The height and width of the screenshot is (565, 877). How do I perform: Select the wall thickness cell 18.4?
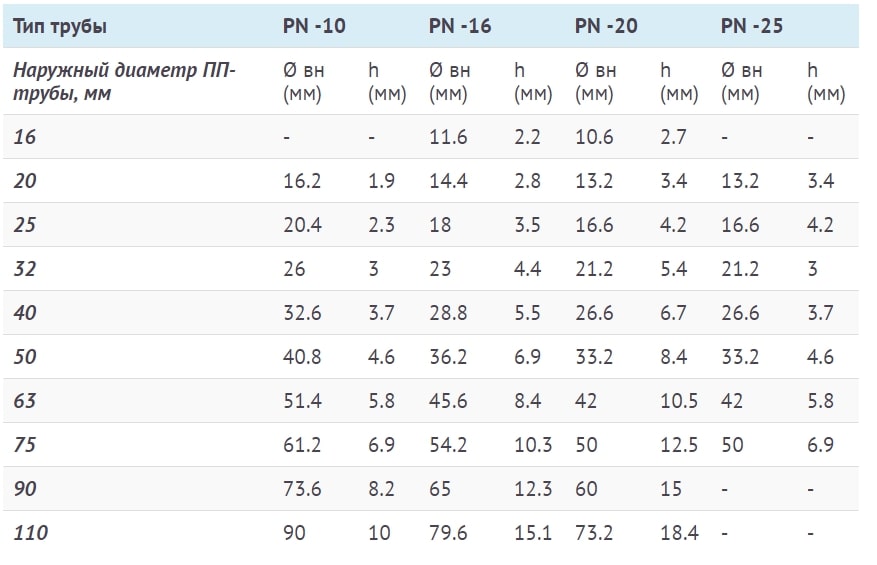[680, 533]
